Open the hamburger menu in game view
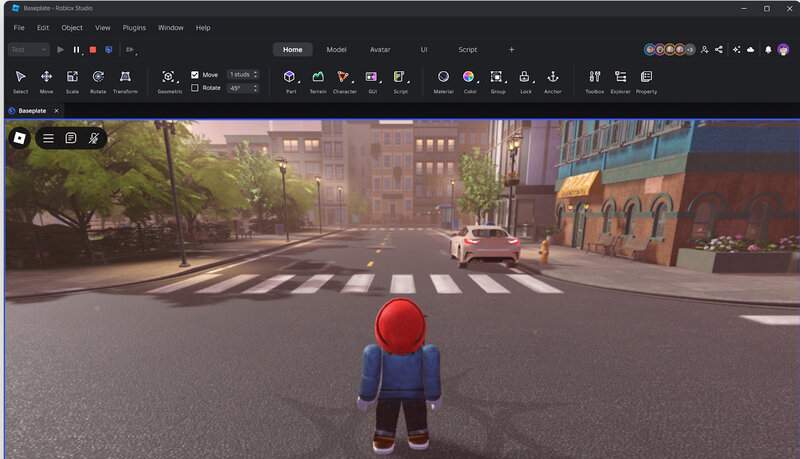Image resolution: width=800 pixels, height=459 pixels. click(x=48, y=138)
